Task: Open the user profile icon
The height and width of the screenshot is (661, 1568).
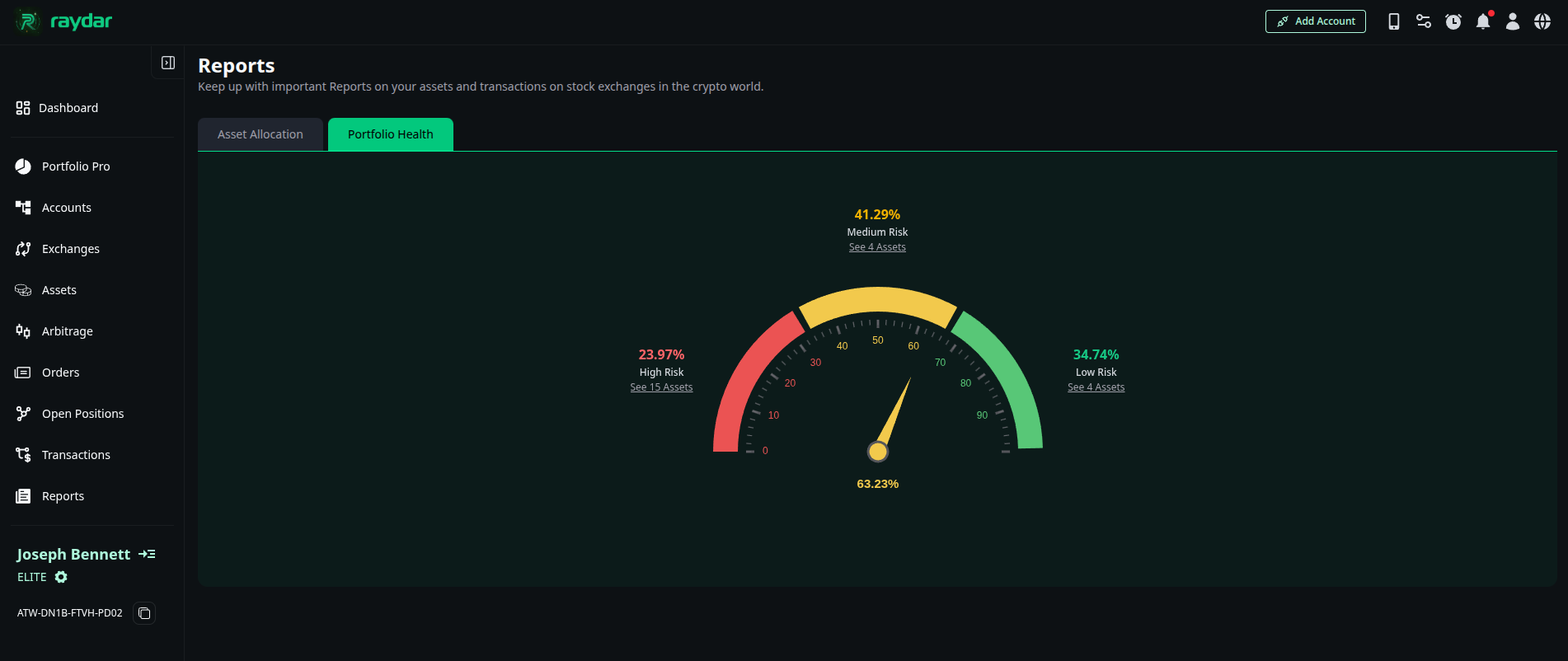Action: pyautogui.click(x=1513, y=21)
